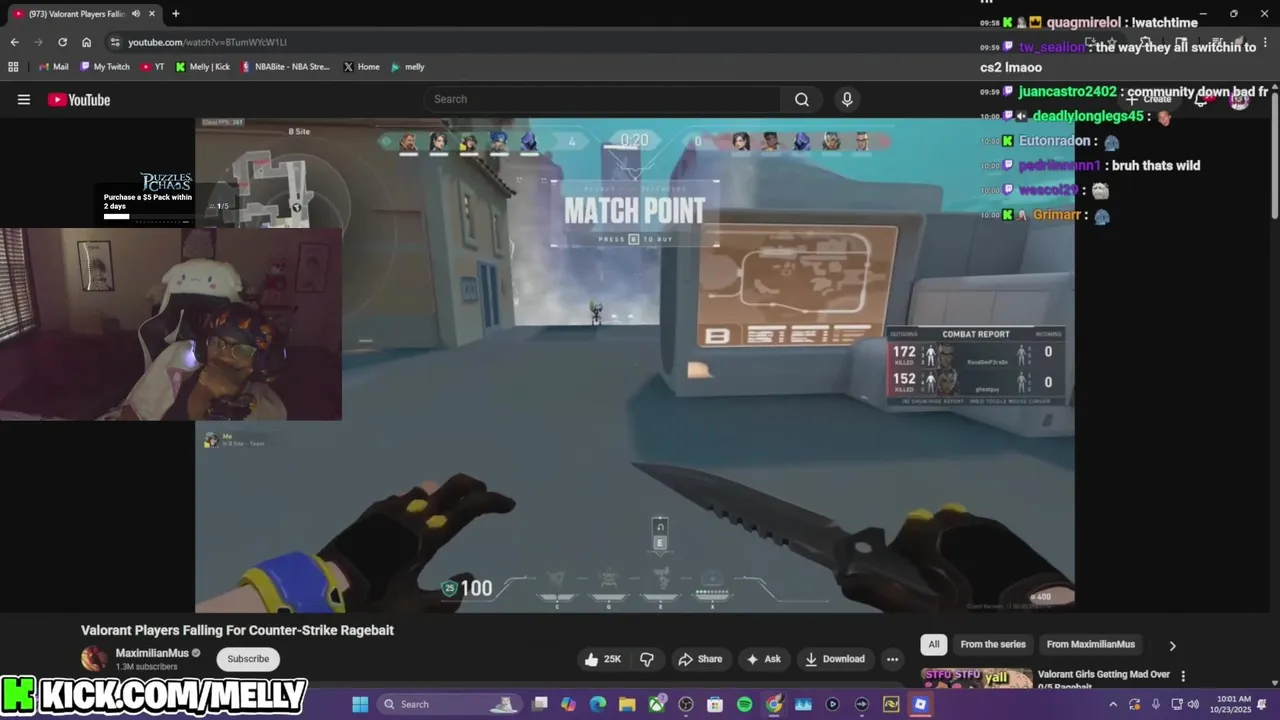Viewport: 1280px width, 720px height.
Task: Open Microsoft Store from taskbar
Action: click(x=715, y=704)
